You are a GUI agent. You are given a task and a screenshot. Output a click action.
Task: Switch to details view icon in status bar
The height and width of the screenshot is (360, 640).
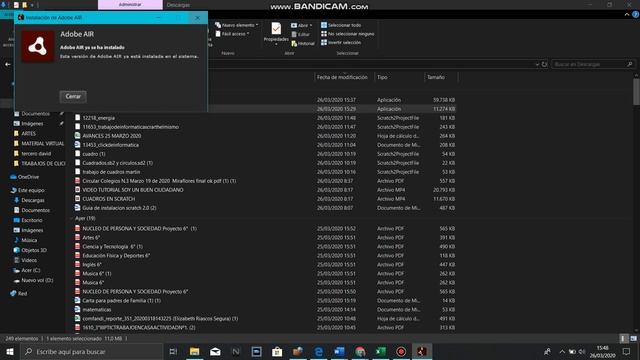623,338
